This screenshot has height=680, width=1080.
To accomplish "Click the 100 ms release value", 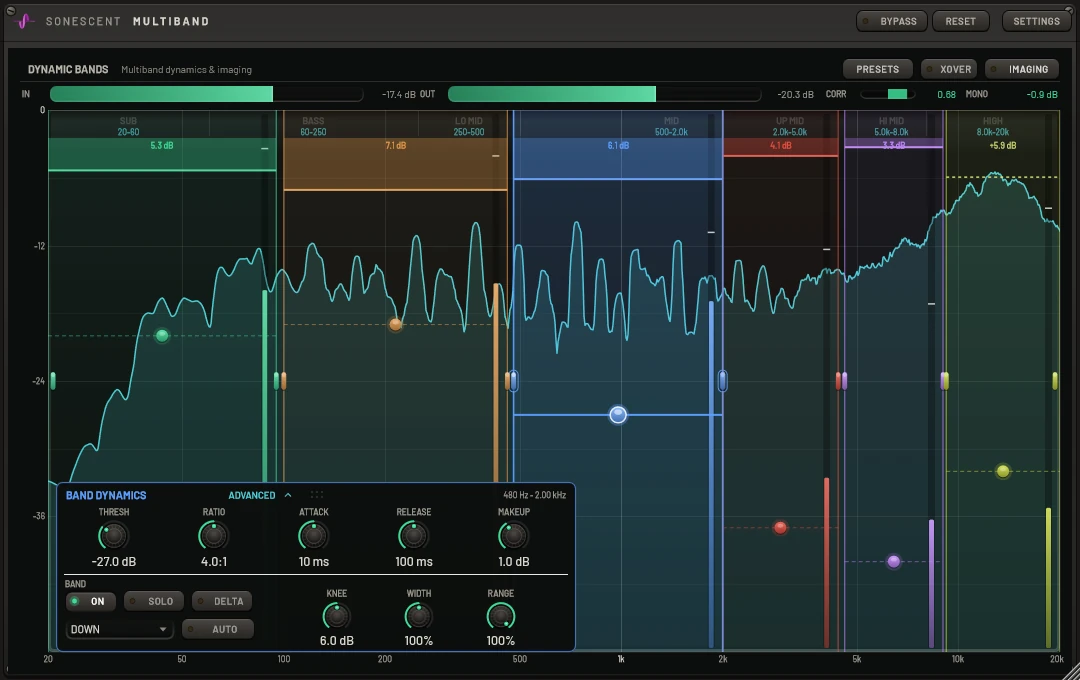I will 414,561.
